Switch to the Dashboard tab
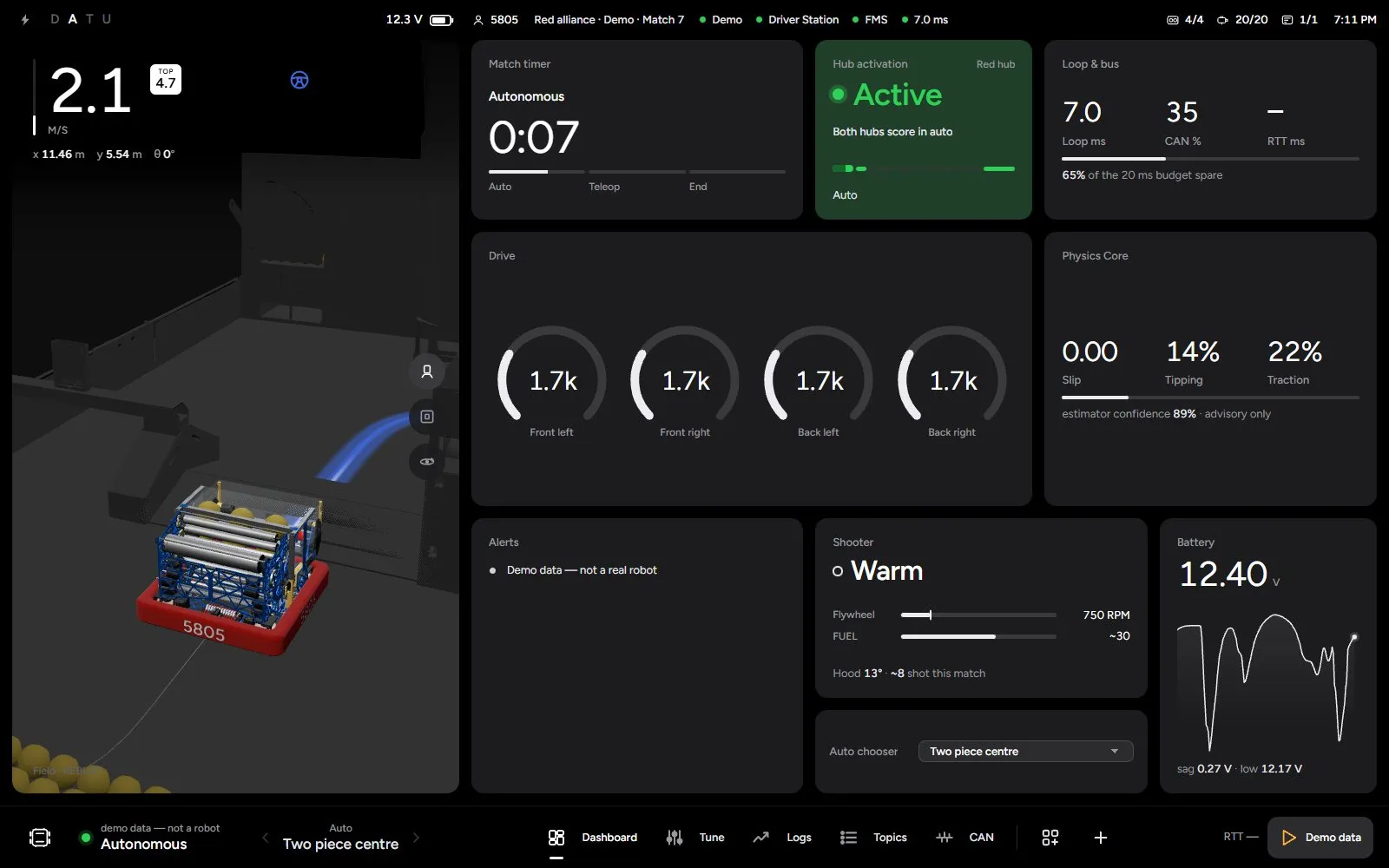1389x868 pixels. (x=594, y=838)
